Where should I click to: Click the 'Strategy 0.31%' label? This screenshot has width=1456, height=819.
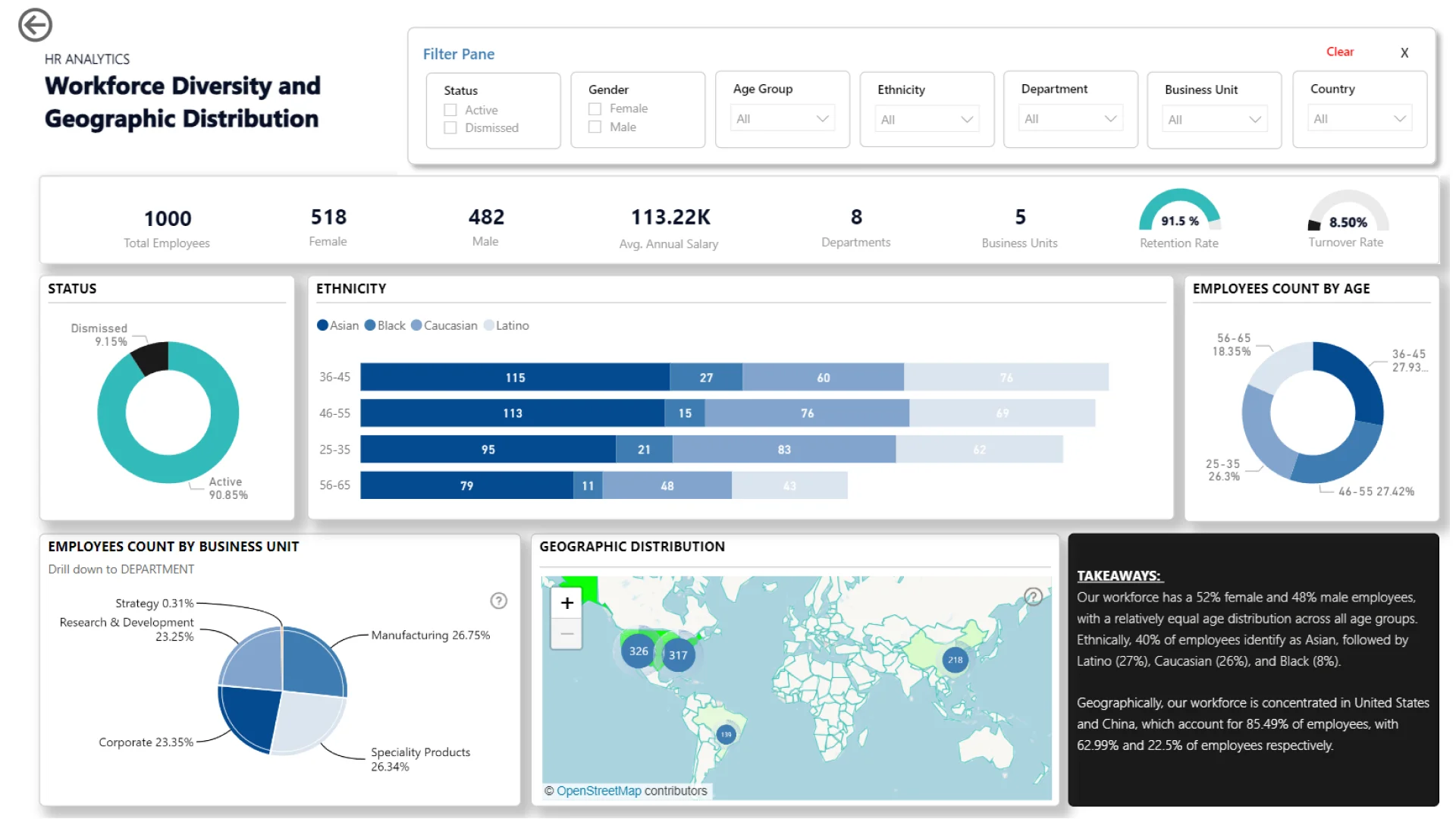(x=155, y=604)
